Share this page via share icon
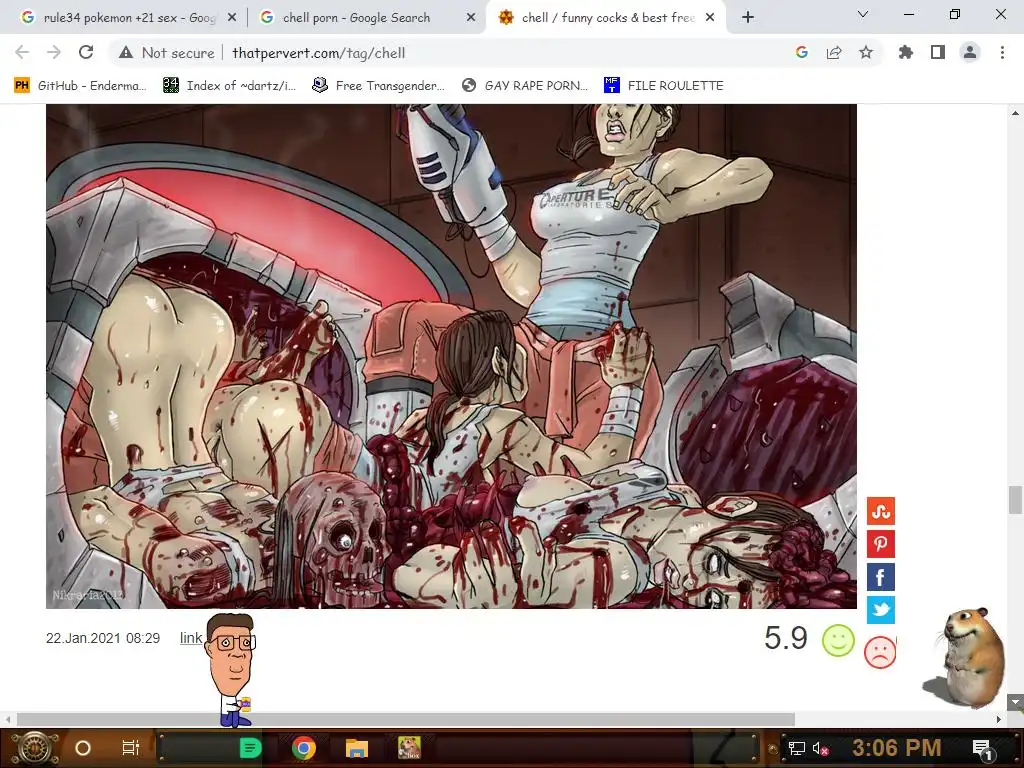Image resolution: width=1024 pixels, height=768 pixels. pos(834,53)
